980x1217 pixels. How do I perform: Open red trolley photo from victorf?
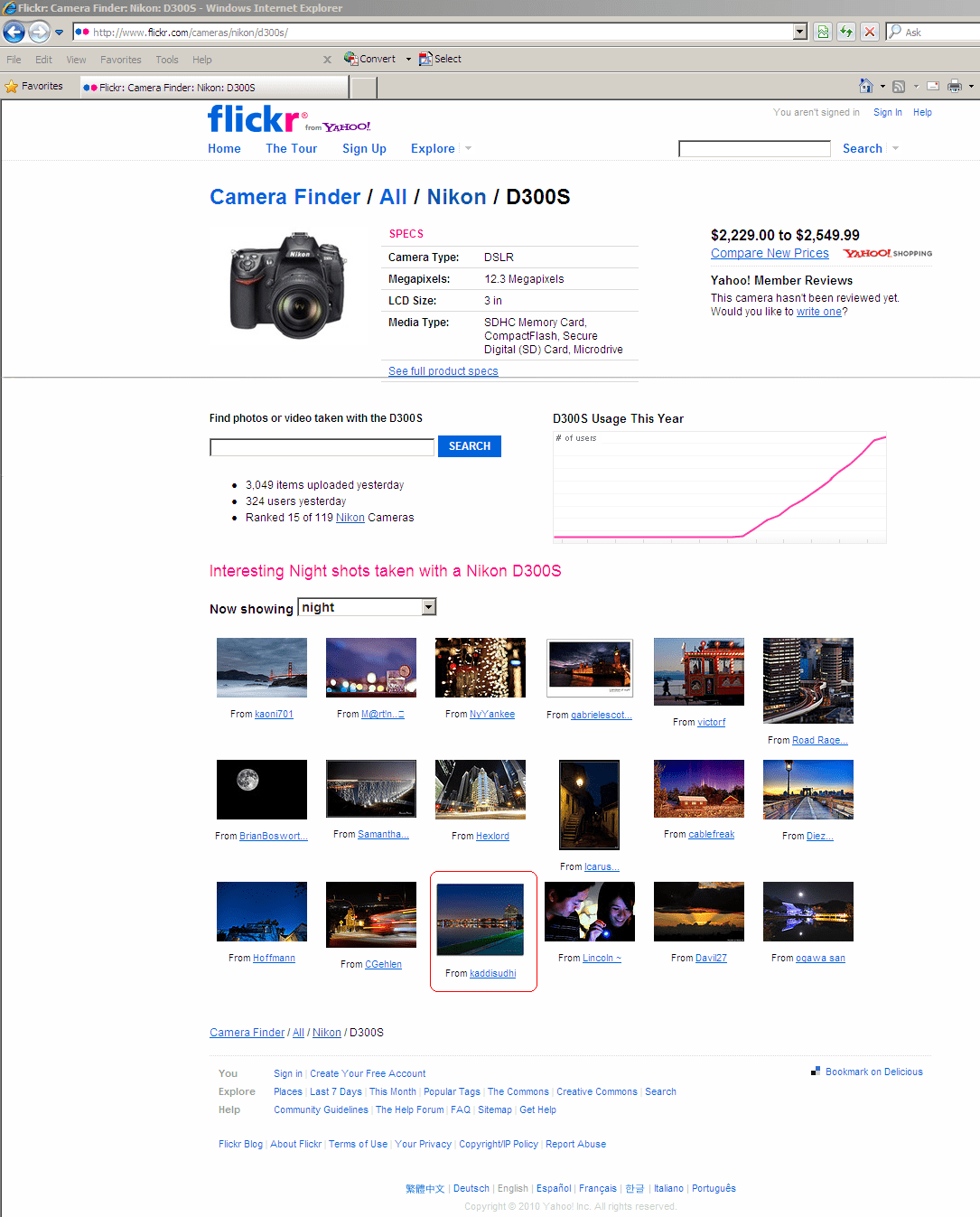point(699,671)
